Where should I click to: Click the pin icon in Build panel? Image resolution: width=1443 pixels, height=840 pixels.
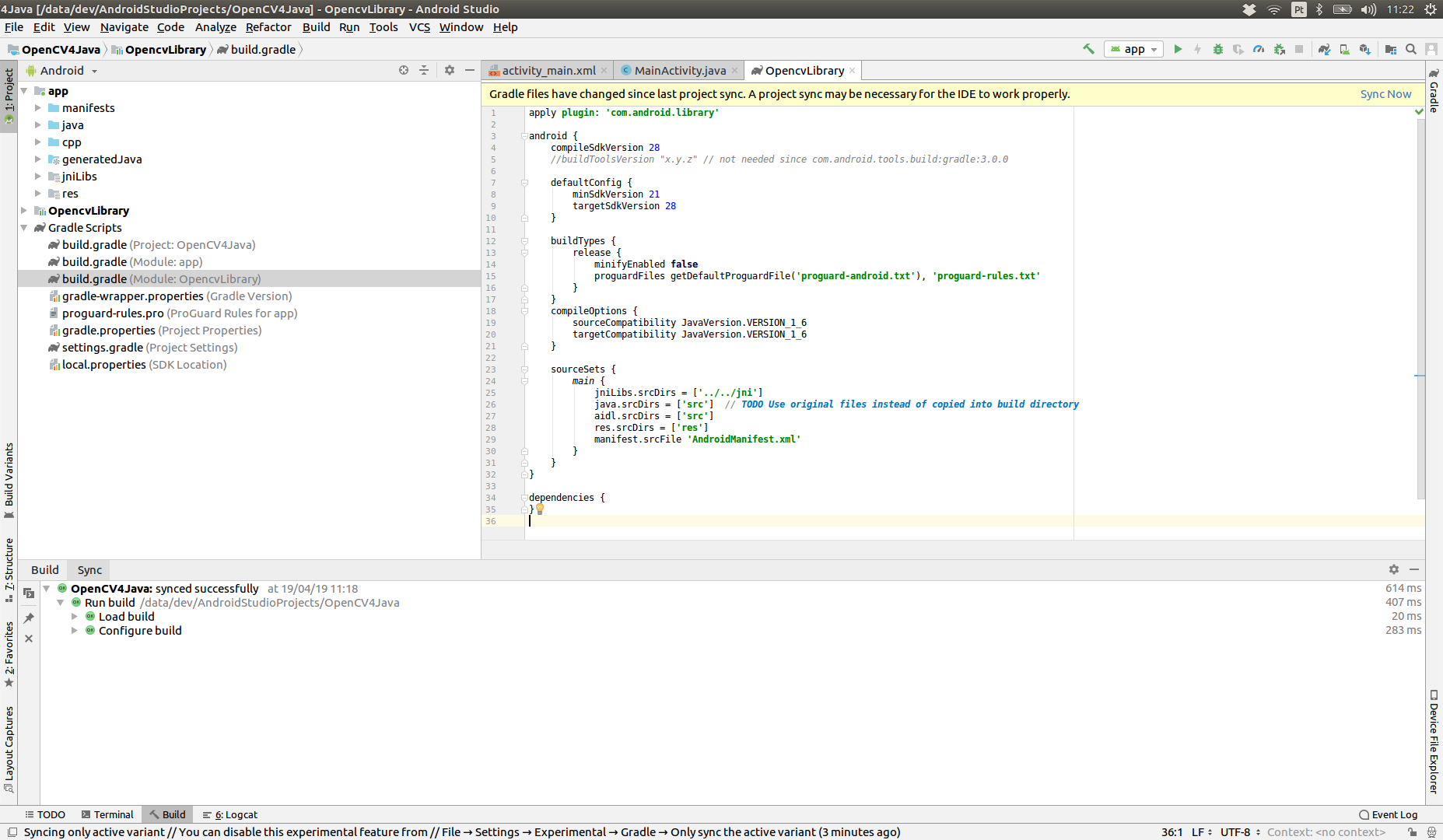tap(29, 618)
